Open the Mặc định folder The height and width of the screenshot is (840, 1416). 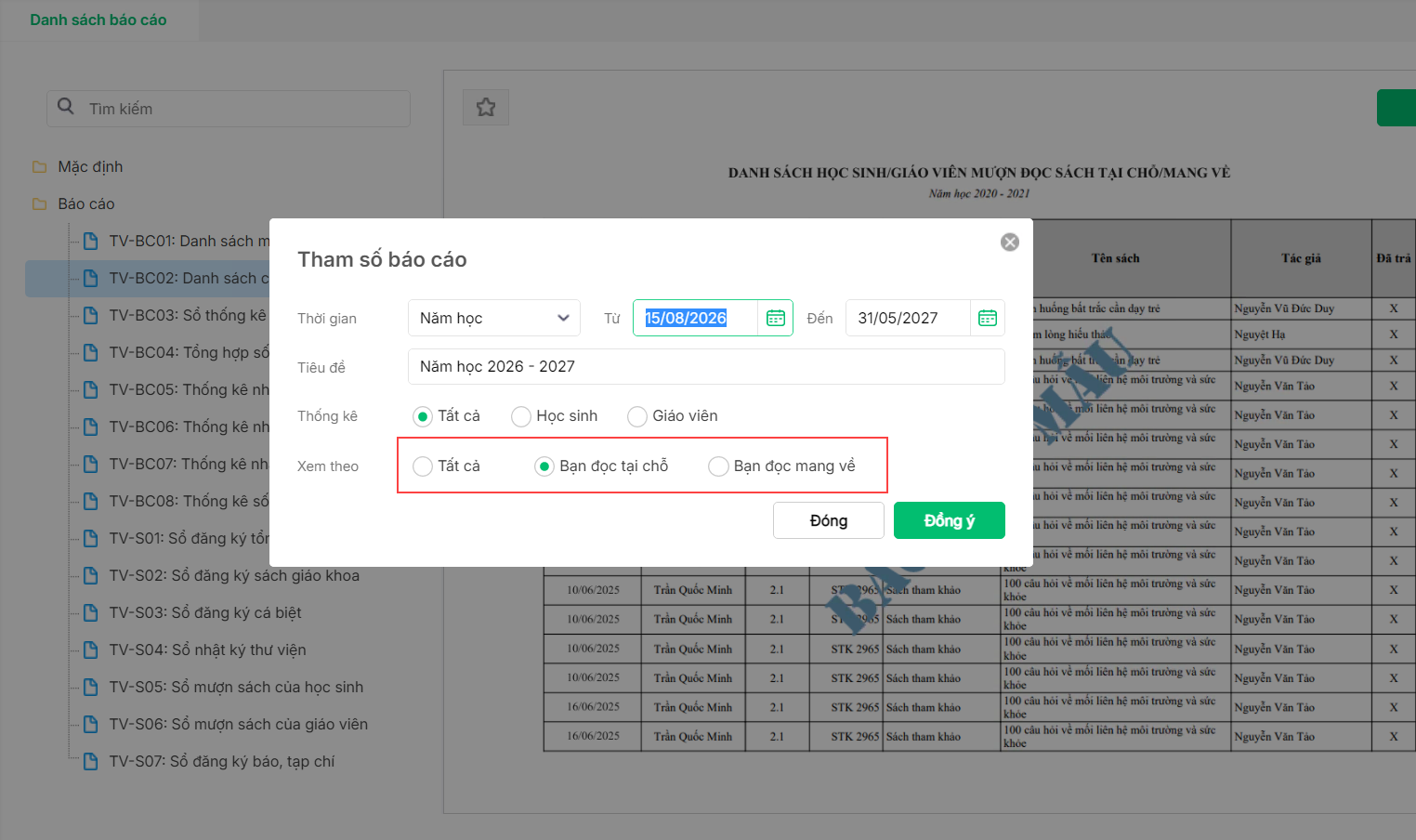click(90, 167)
